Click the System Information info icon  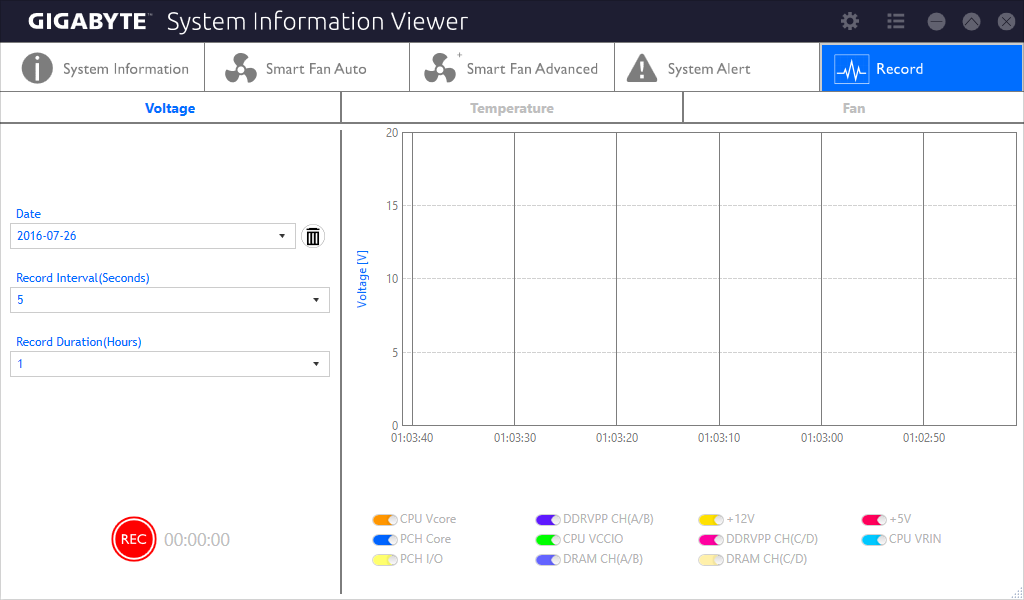click(37, 69)
